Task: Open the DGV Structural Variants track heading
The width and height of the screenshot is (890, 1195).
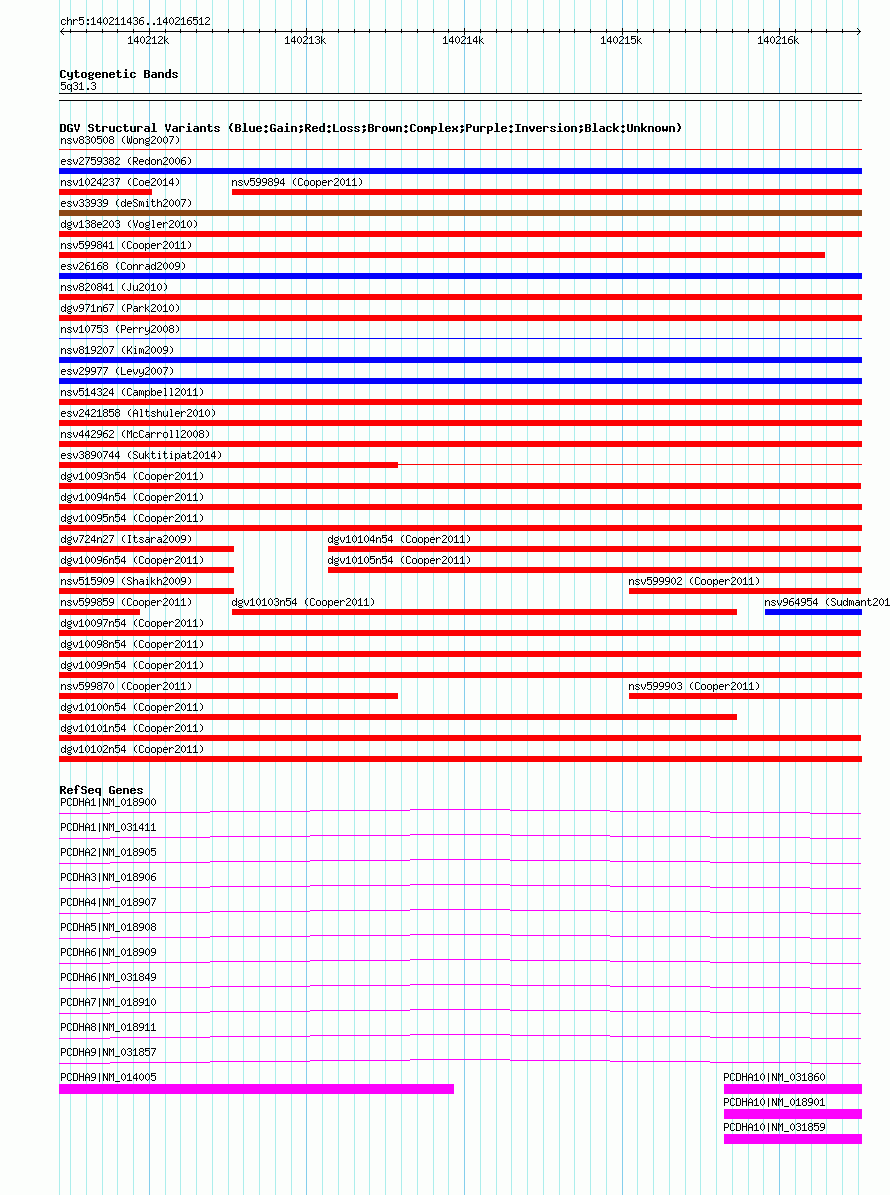Action: 370,128
